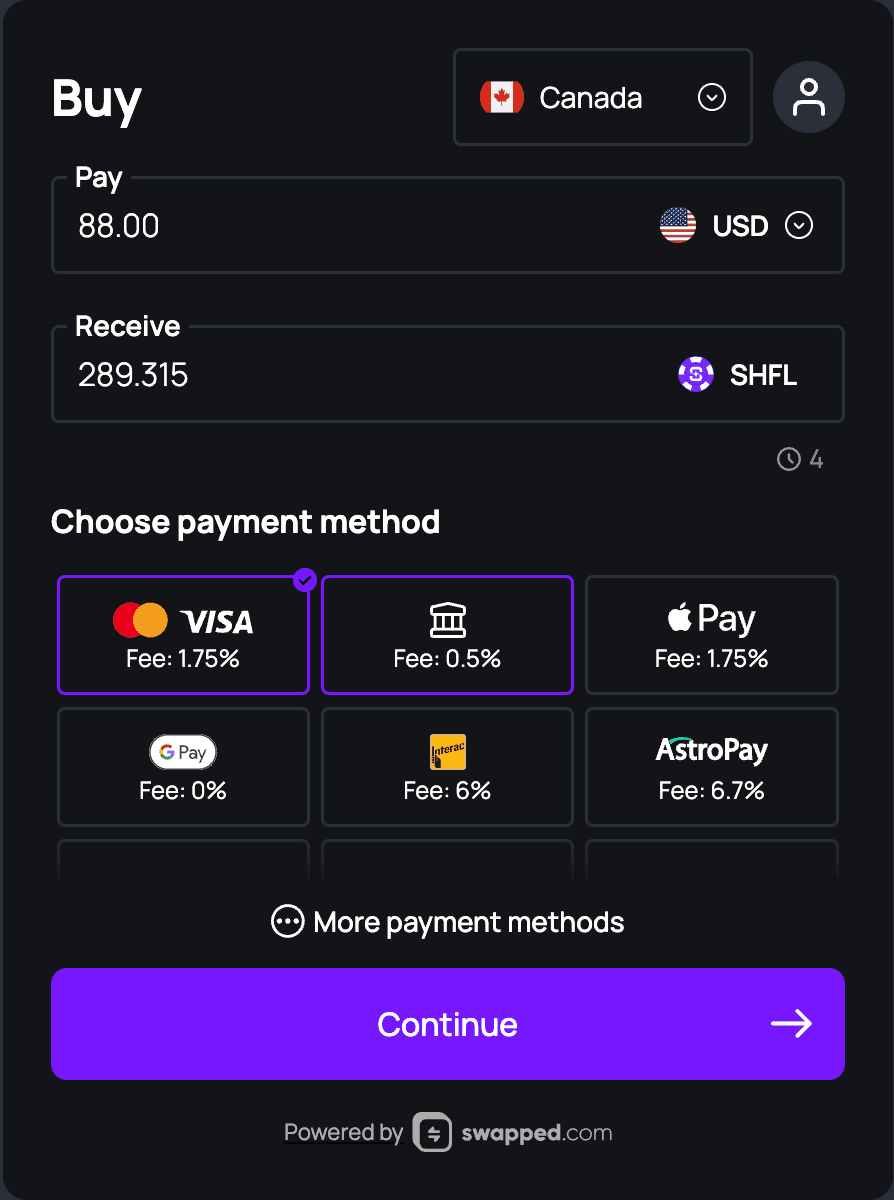Click the arrow on Continue button
This screenshot has height=1200, width=894.
(791, 1024)
